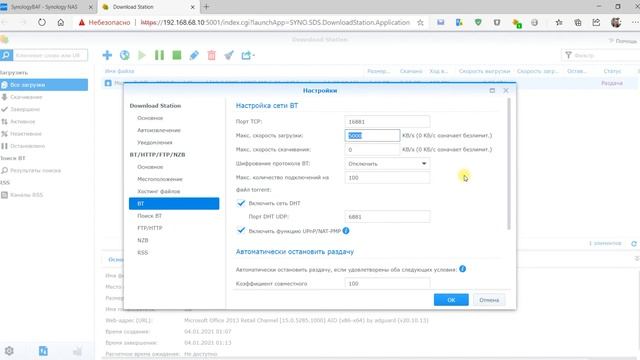Screen dimensions: 640x360
Task: Click the green Stop square icon
Action: point(177,55)
